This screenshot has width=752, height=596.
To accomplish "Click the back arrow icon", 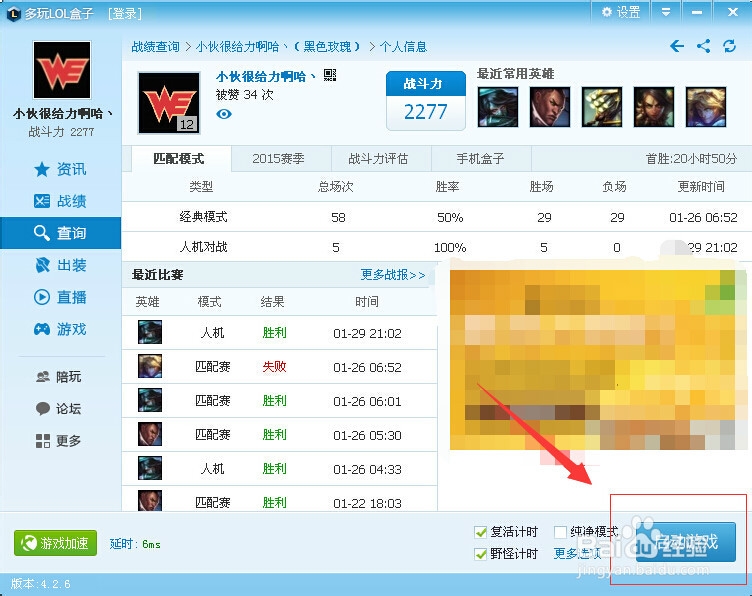I will pyautogui.click(x=677, y=47).
